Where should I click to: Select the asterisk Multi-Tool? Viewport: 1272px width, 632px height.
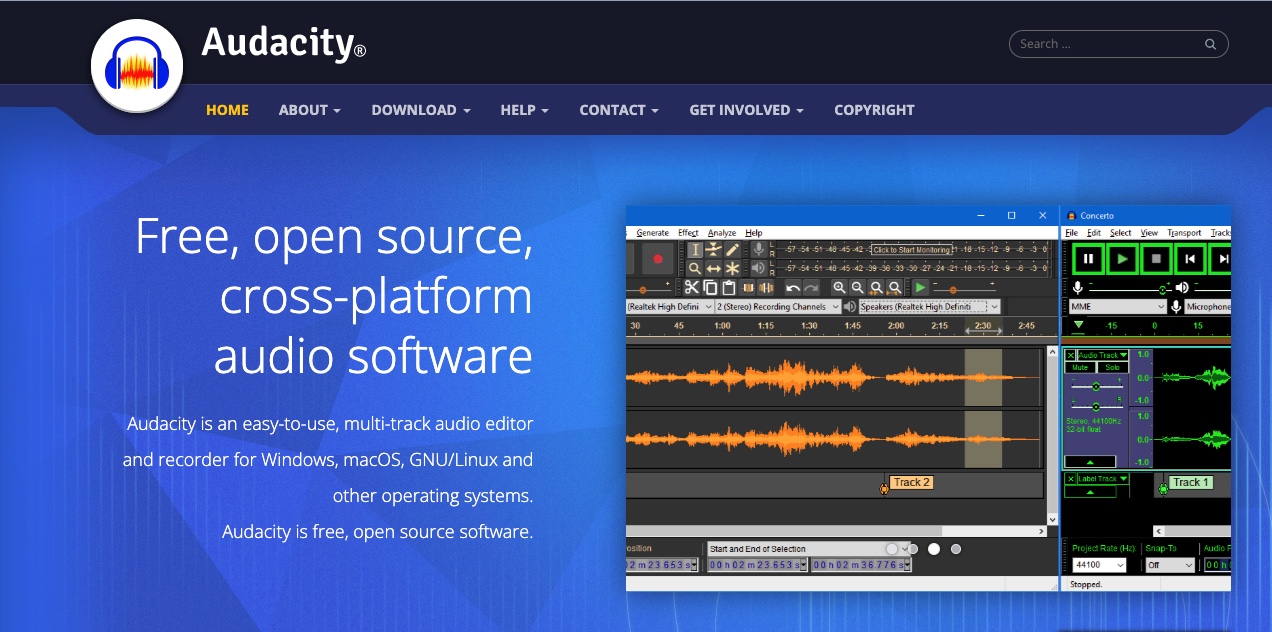[732, 268]
